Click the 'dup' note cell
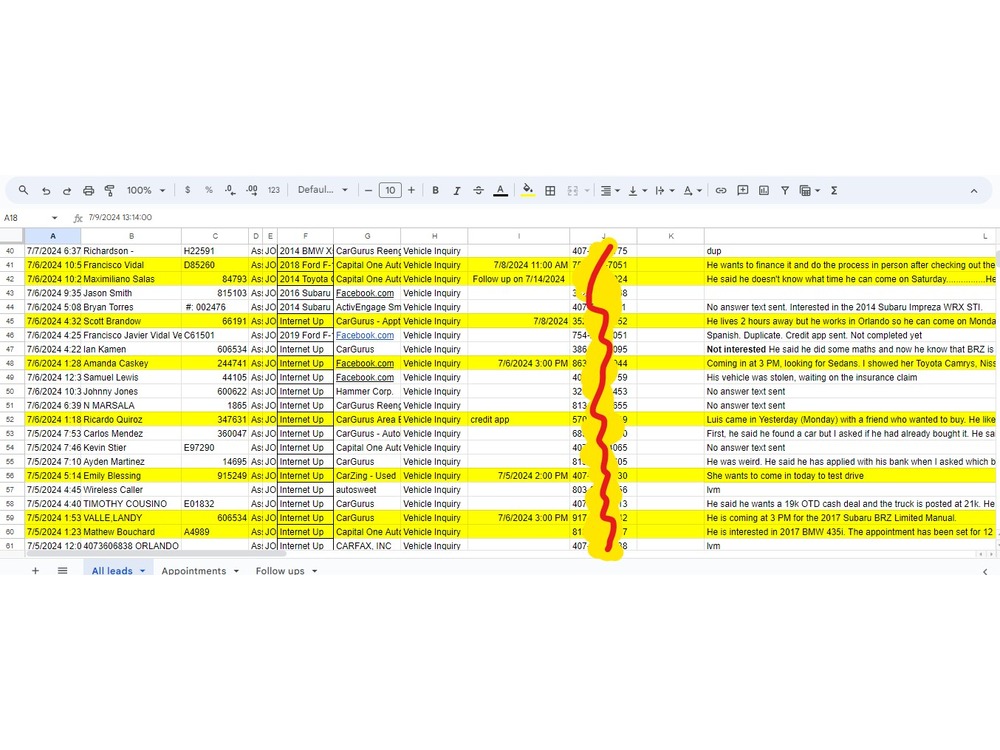 (x=851, y=251)
